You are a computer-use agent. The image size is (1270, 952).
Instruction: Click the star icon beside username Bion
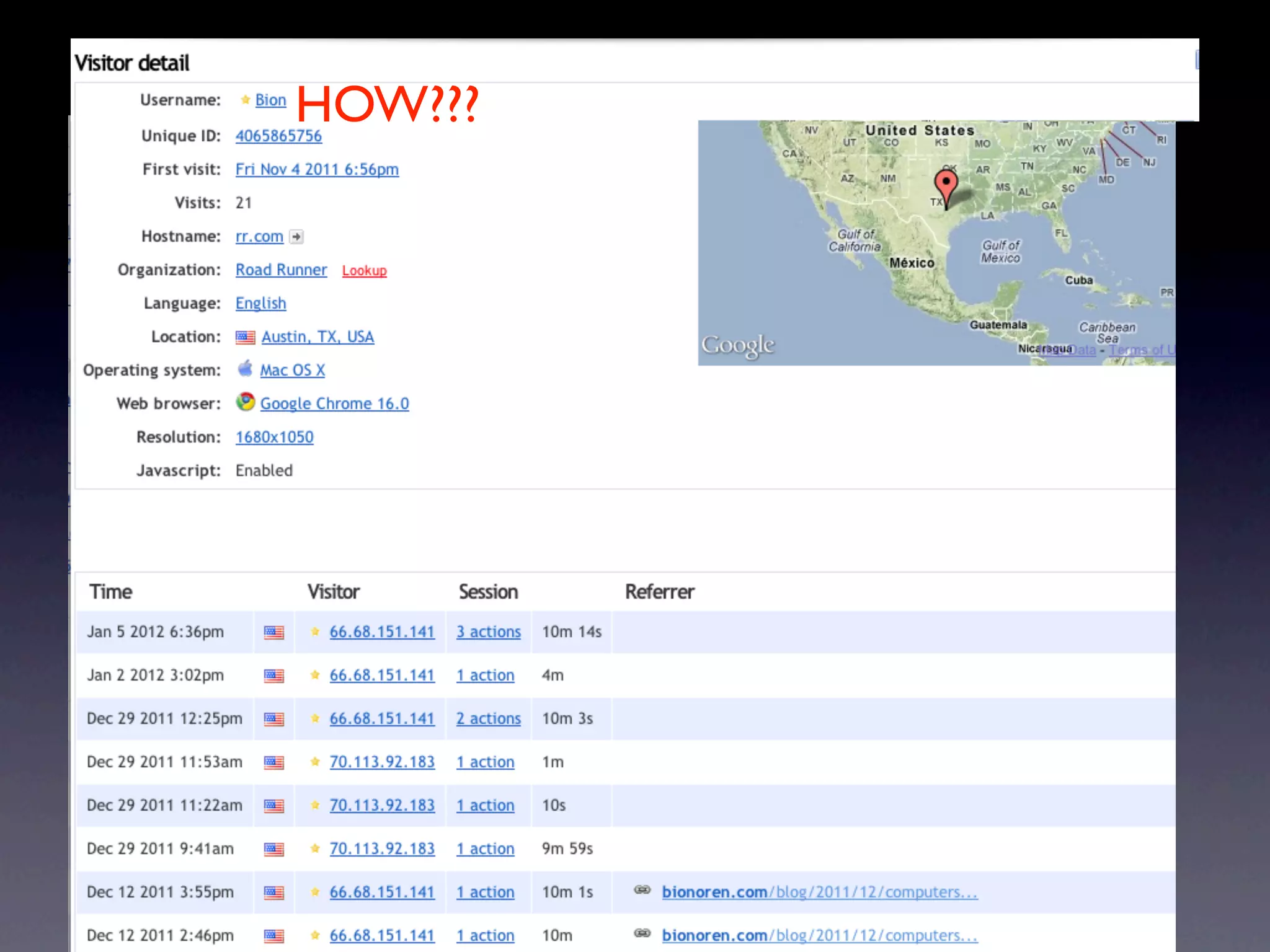pyautogui.click(x=246, y=100)
